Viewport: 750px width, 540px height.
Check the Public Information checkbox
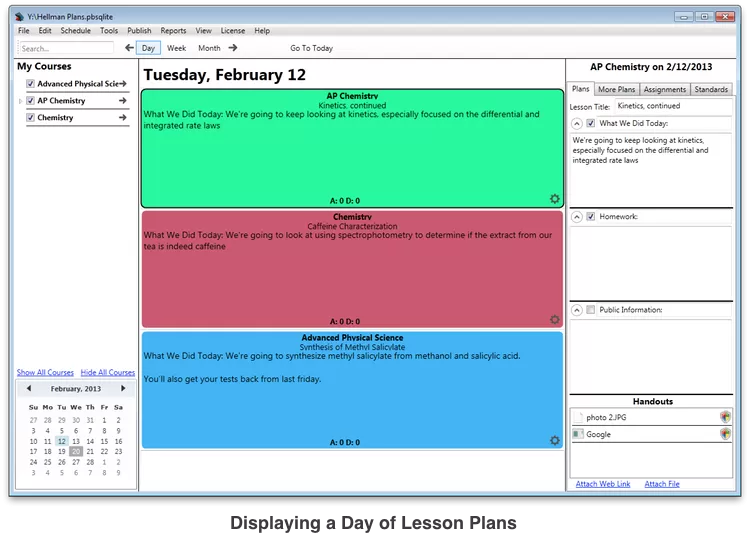click(x=591, y=310)
